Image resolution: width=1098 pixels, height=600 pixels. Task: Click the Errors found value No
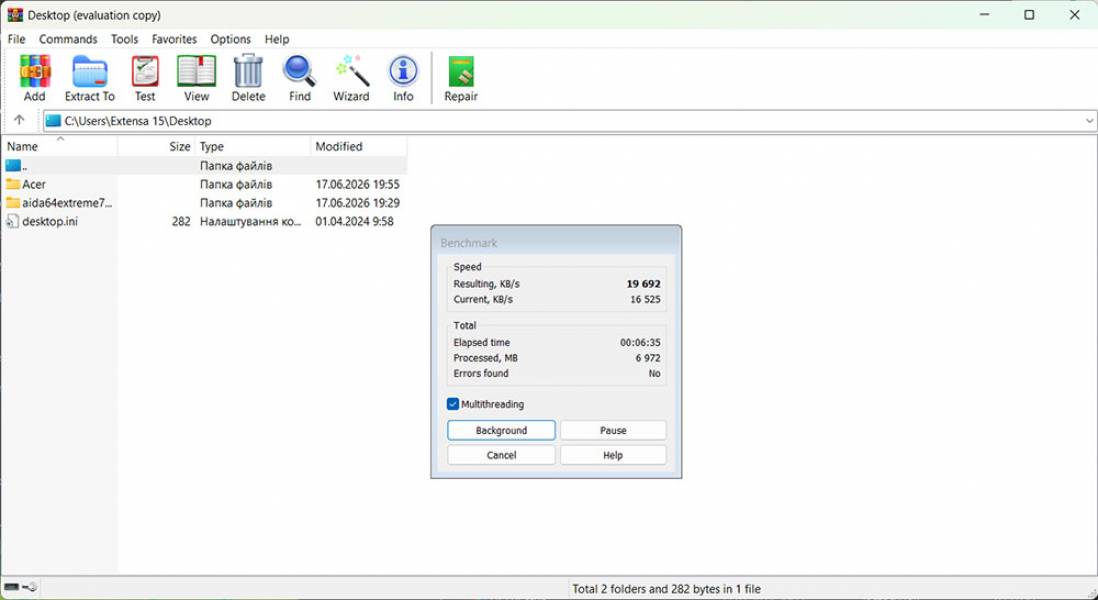[654, 374]
